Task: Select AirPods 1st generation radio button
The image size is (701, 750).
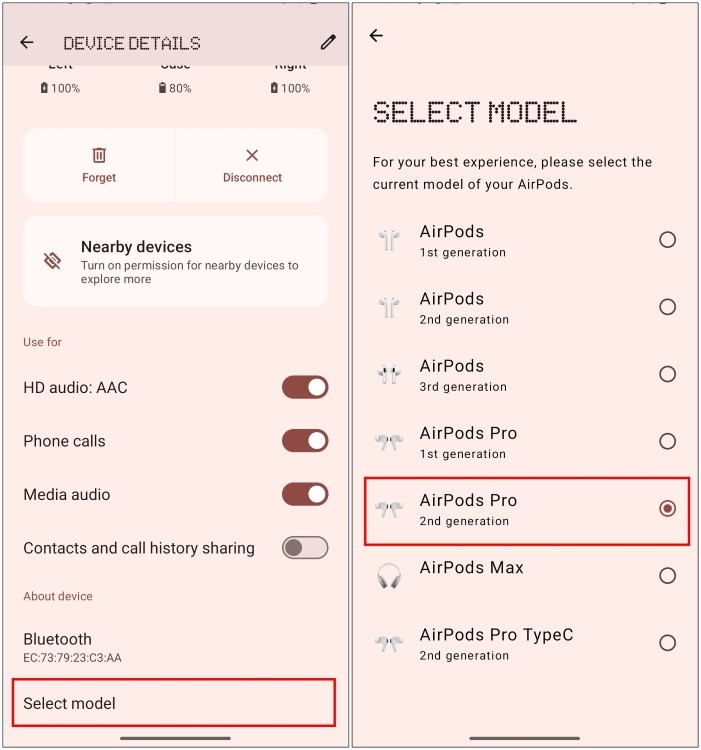Action: point(668,239)
